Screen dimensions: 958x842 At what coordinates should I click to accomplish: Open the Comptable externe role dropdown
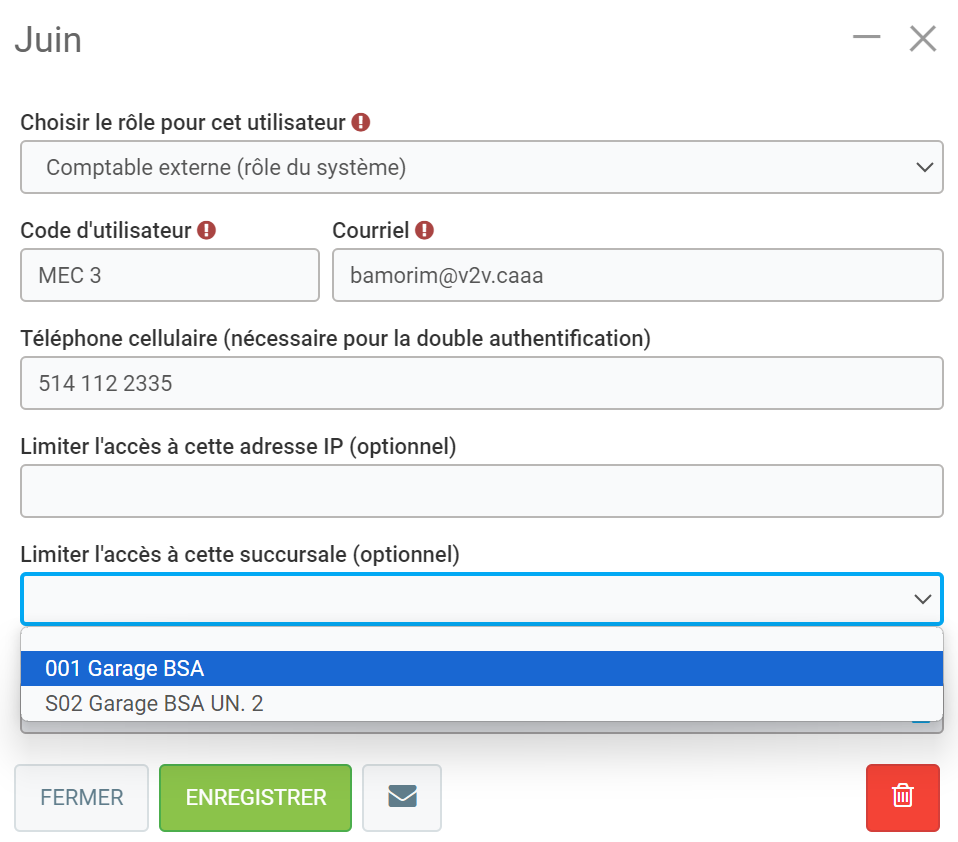pyautogui.click(x=481, y=167)
